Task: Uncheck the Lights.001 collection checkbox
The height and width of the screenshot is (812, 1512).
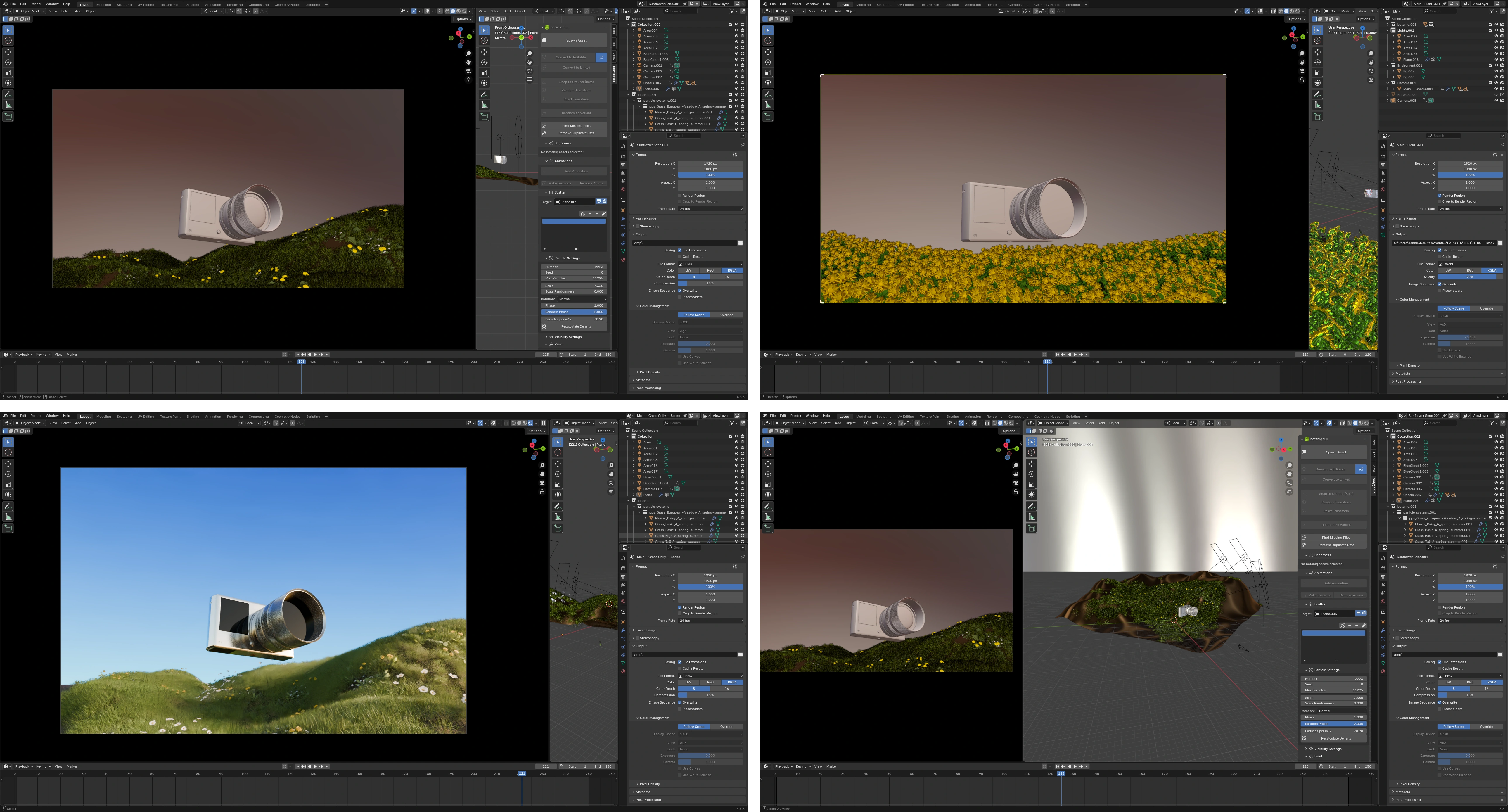Action: click(1490, 30)
